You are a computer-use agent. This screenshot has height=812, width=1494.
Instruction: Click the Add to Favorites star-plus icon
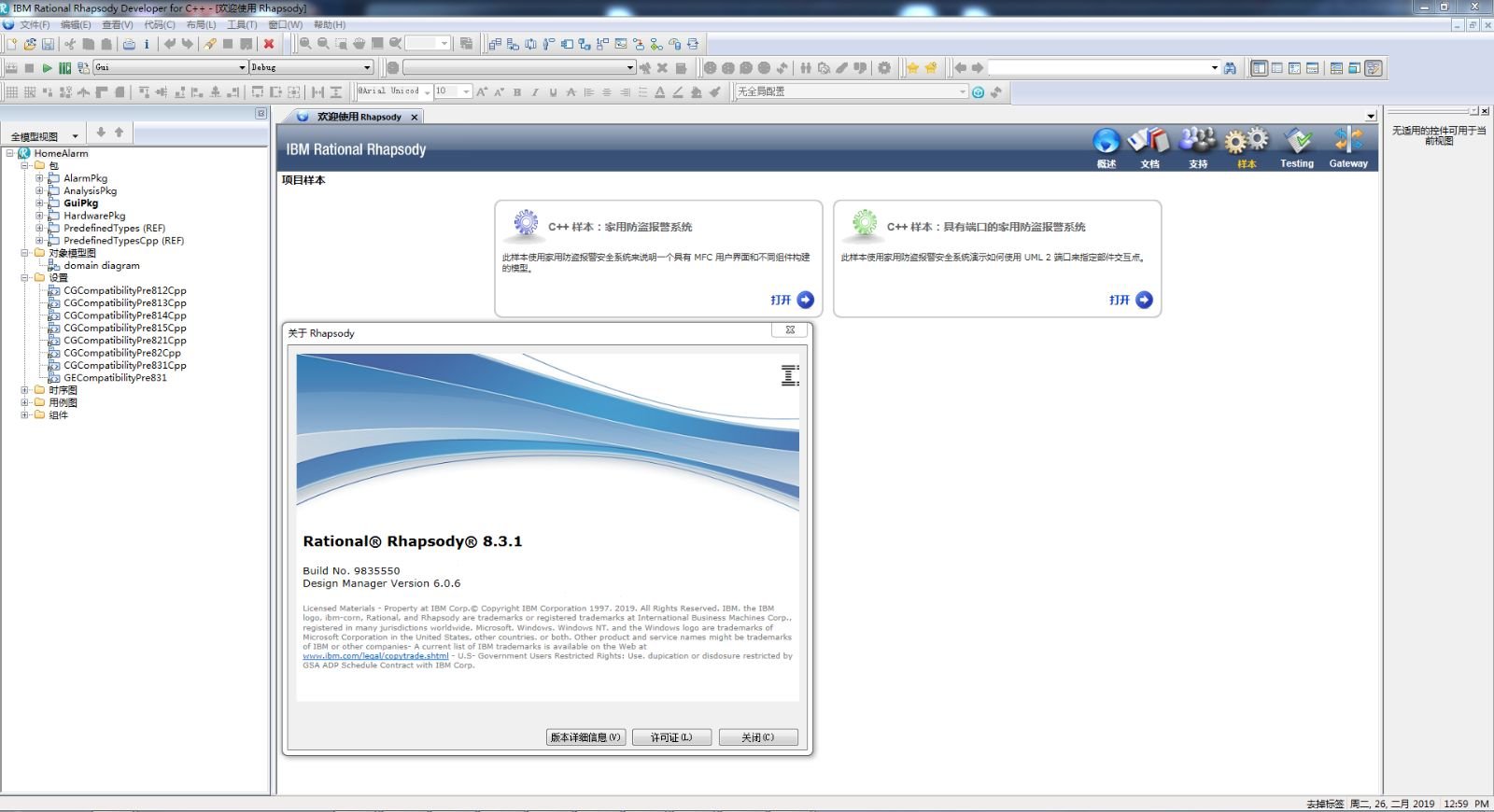pyautogui.click(x=930, y=68)
